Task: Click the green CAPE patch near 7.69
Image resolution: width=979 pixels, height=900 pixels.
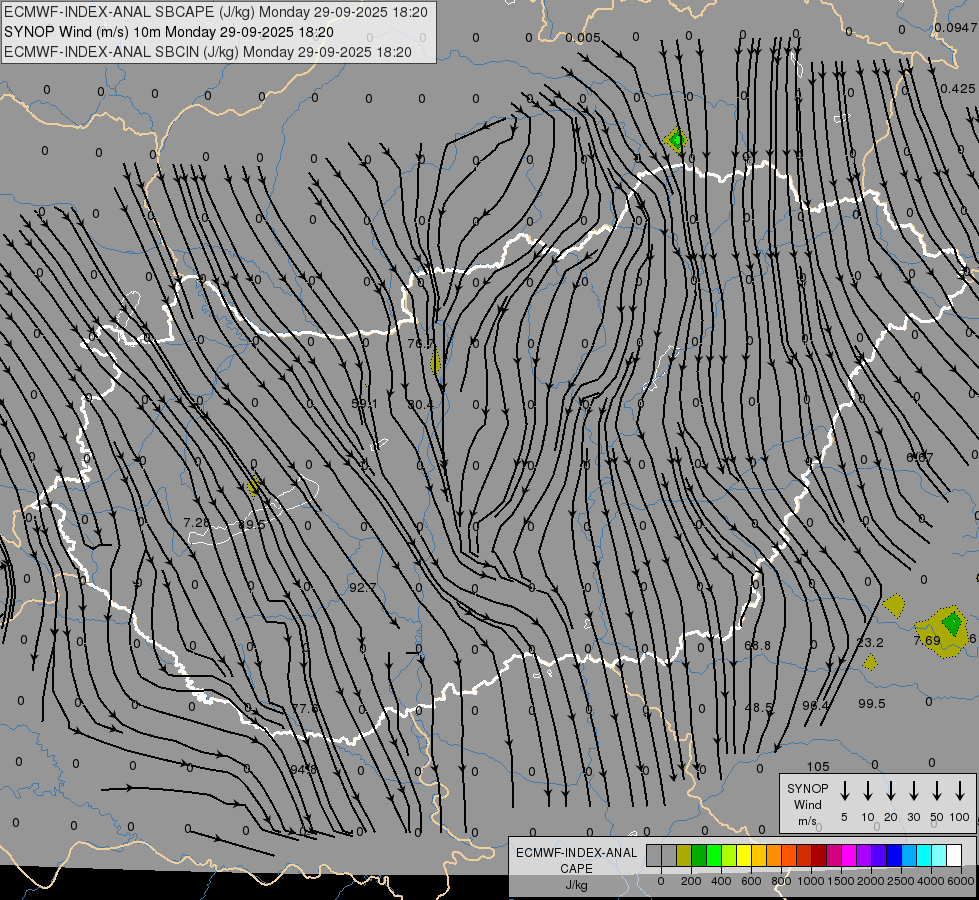Action: [951, 624]
